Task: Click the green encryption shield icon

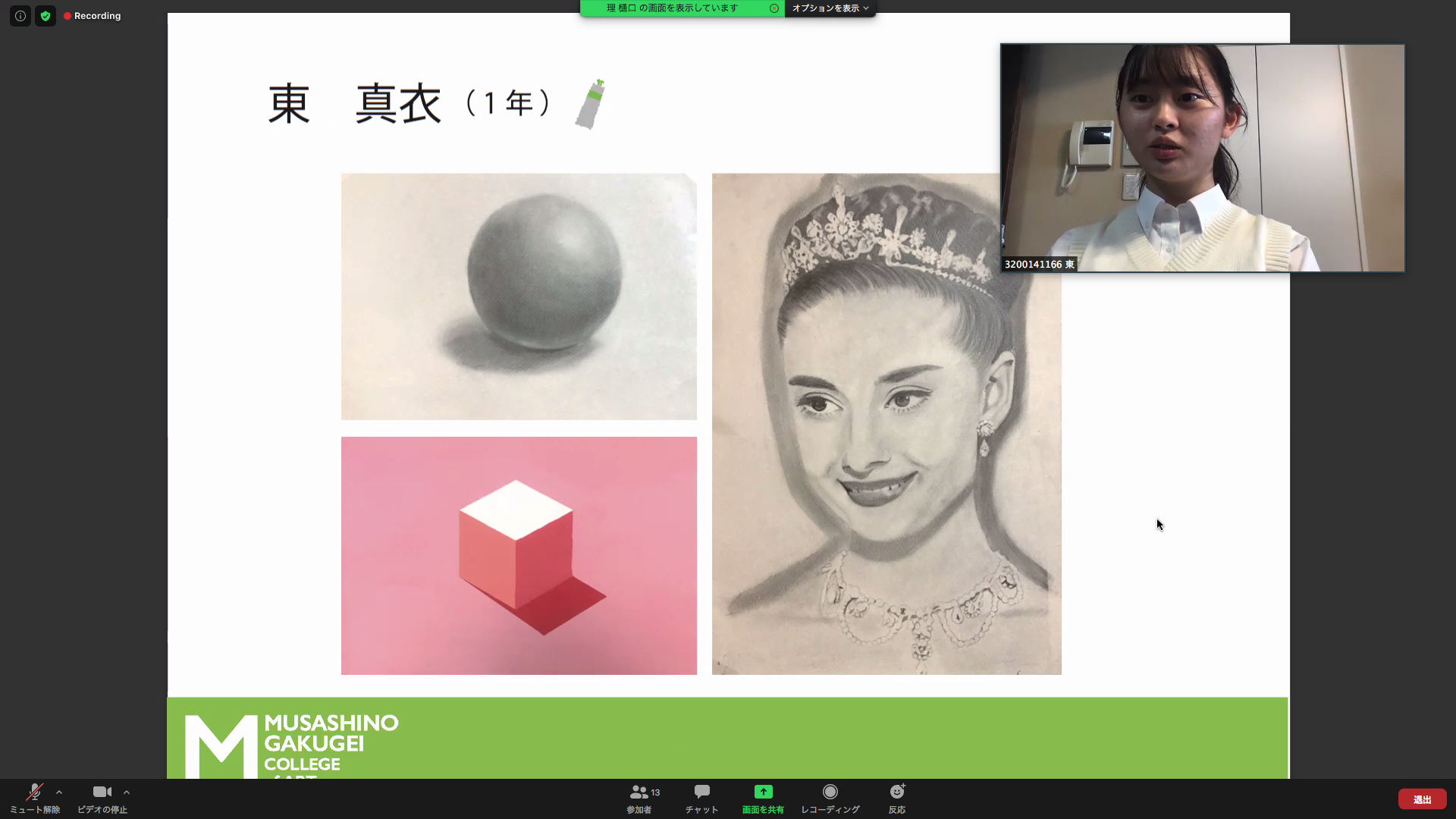Action: [x=45, y=15]
